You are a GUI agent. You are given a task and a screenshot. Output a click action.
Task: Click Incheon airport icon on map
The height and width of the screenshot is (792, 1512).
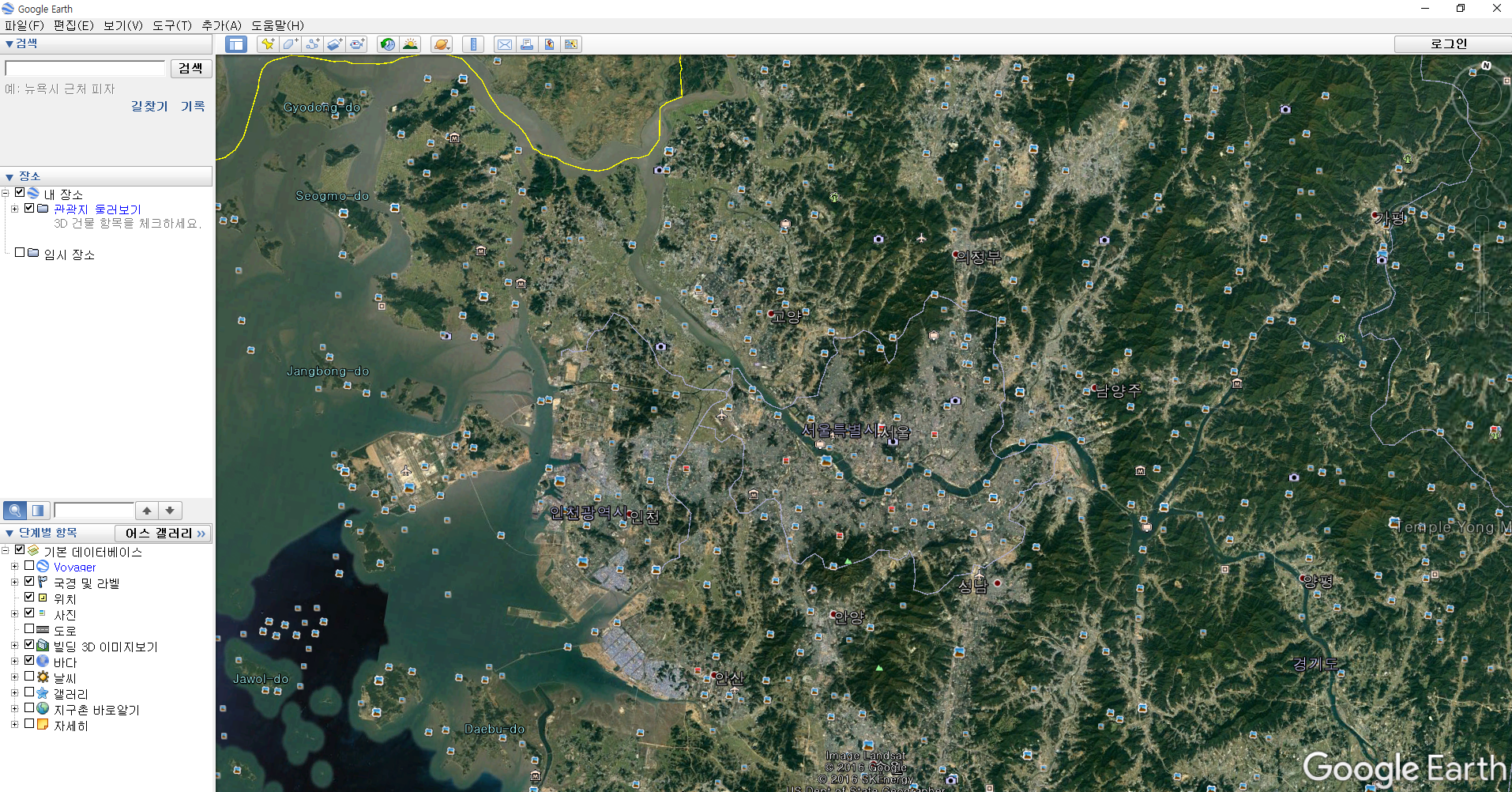click(406, 471)
